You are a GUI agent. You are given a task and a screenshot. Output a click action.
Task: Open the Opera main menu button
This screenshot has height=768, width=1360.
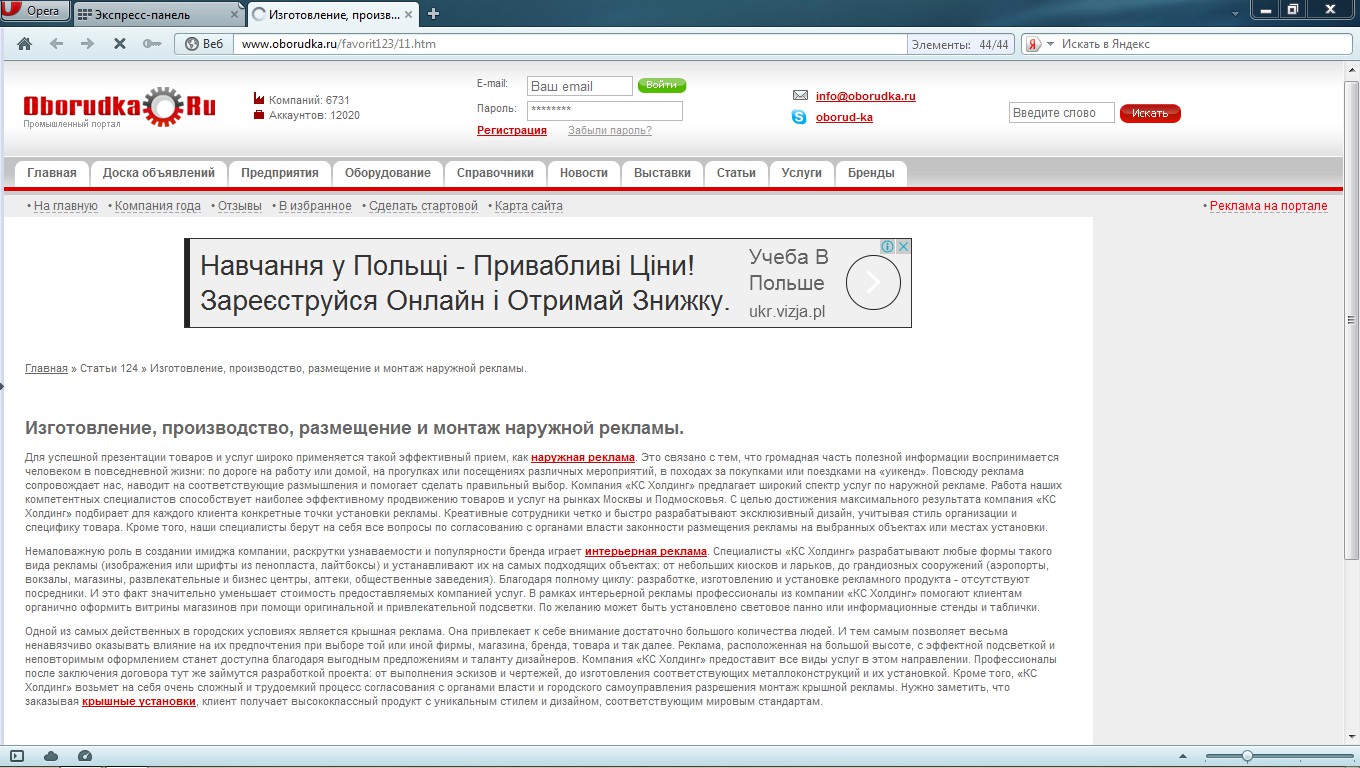pos(35,11)
